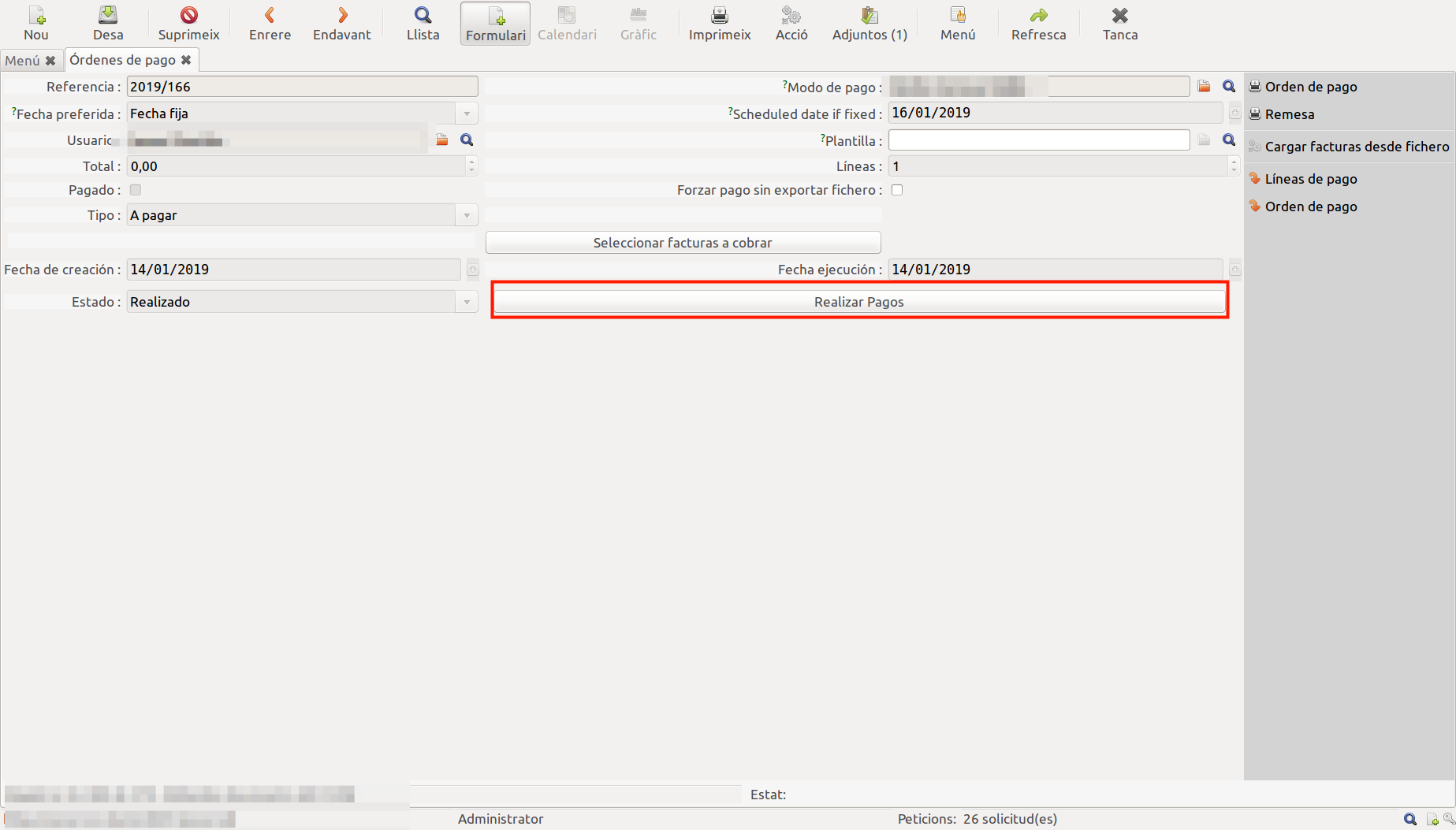Expand the Tipo dropdown

467,216
